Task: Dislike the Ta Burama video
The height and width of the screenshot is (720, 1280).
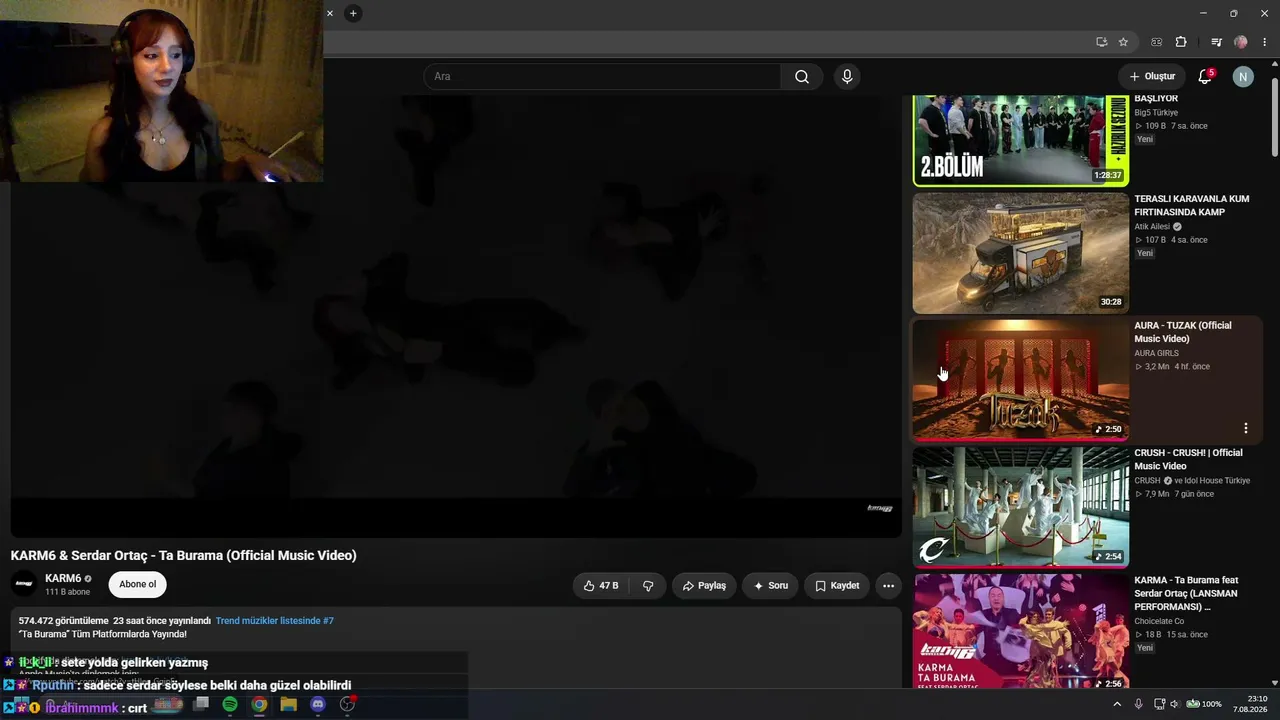Action: click(x=648, y=586)
